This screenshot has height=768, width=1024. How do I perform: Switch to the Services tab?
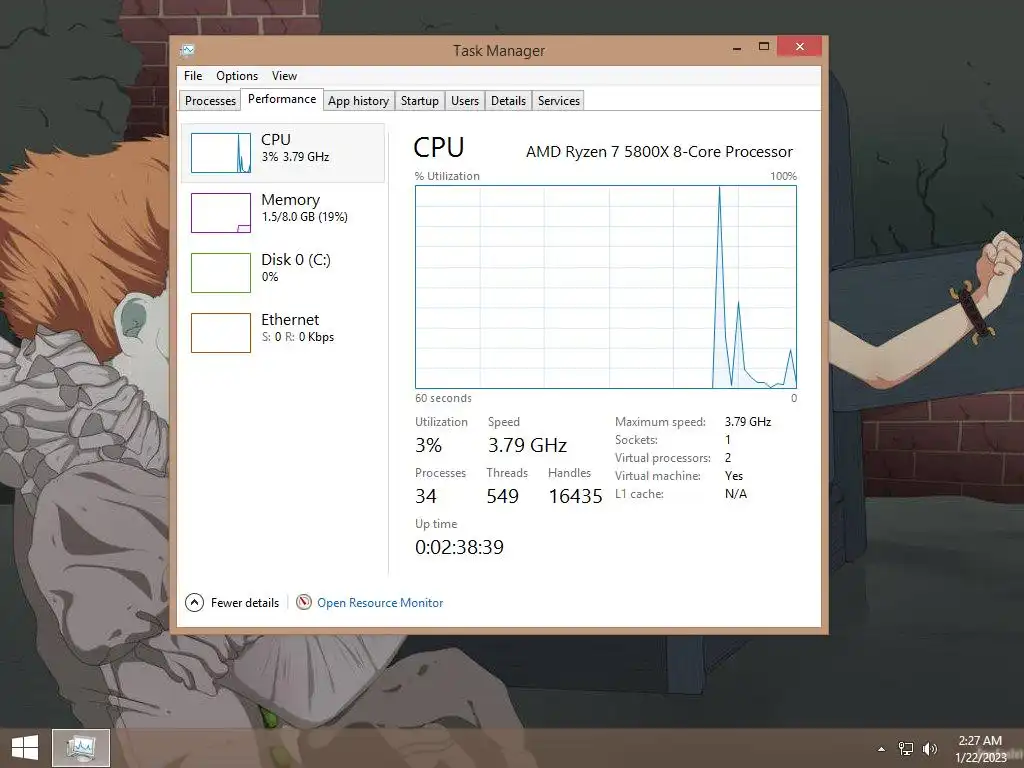pos(559,101)
